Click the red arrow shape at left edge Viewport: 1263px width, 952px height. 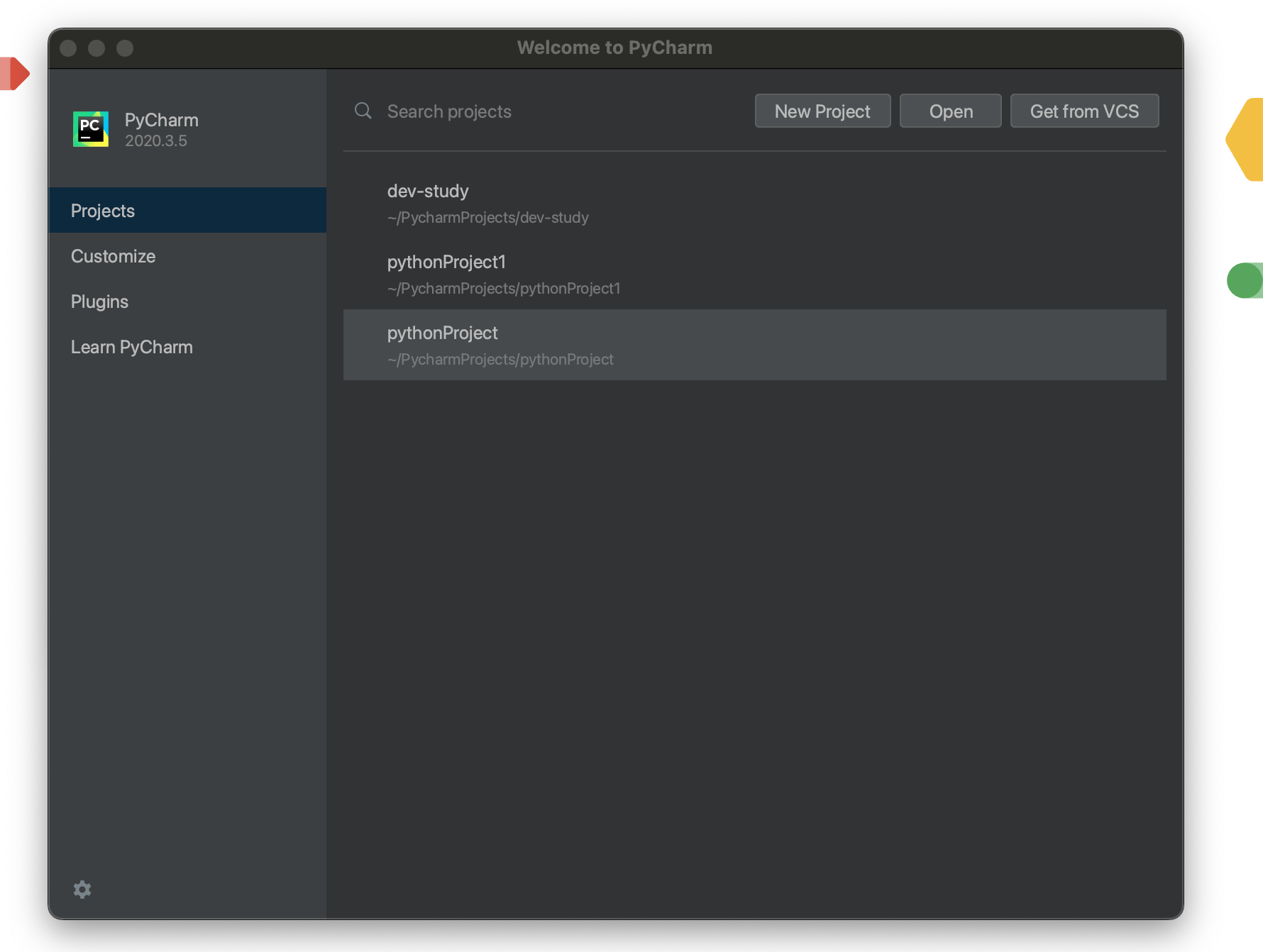14,74
